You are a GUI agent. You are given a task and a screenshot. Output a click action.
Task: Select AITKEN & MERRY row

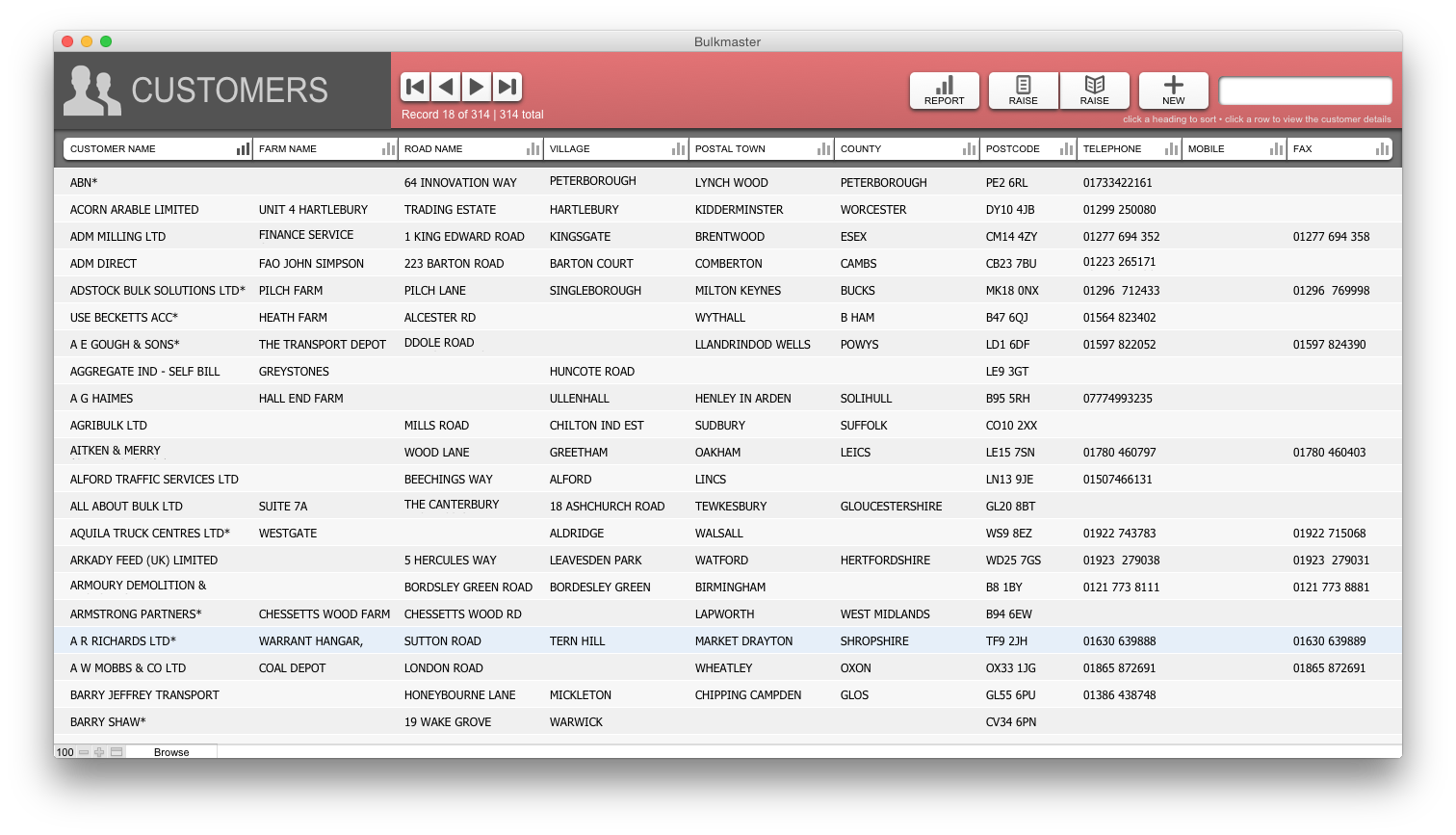[728, 452]
